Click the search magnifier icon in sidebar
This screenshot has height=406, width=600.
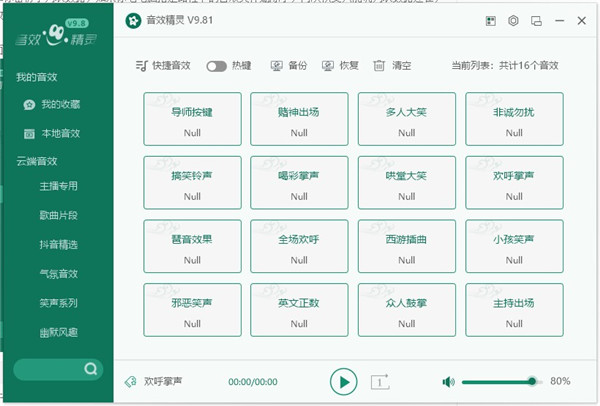[91, 369]
